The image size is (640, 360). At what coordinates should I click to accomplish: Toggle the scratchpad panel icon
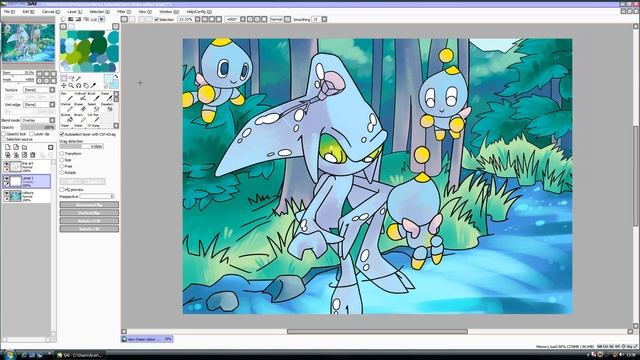pyautogui.click(x=102, y=19)
